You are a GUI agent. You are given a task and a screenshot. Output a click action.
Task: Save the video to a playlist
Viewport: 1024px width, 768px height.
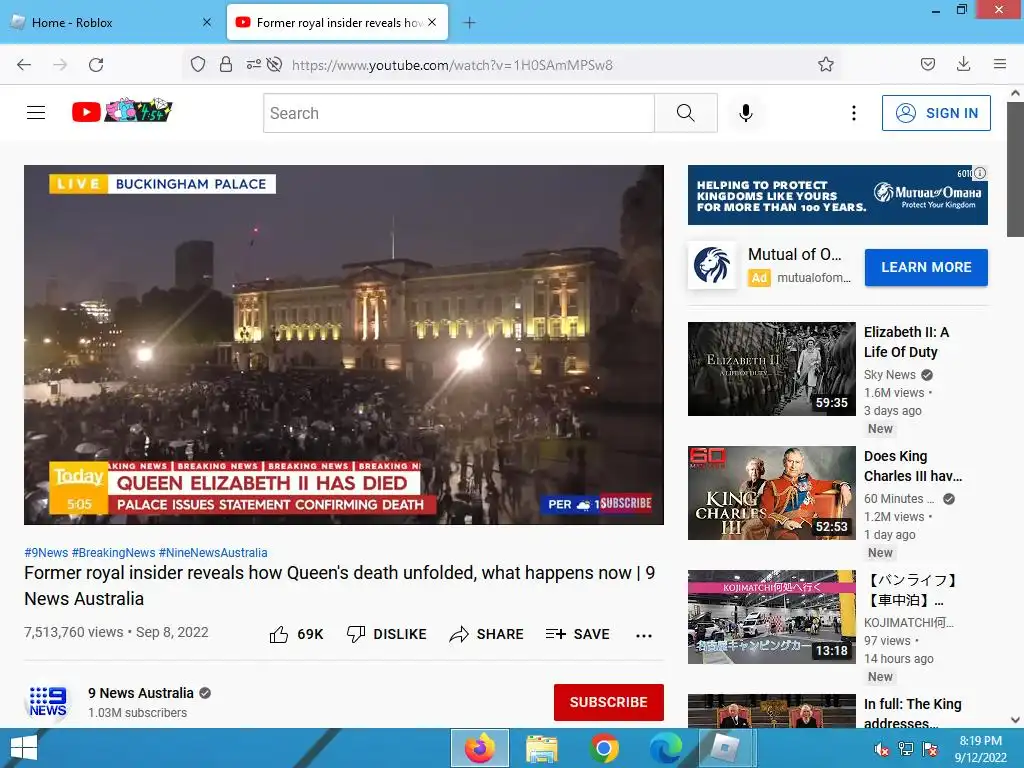(577, 634)
